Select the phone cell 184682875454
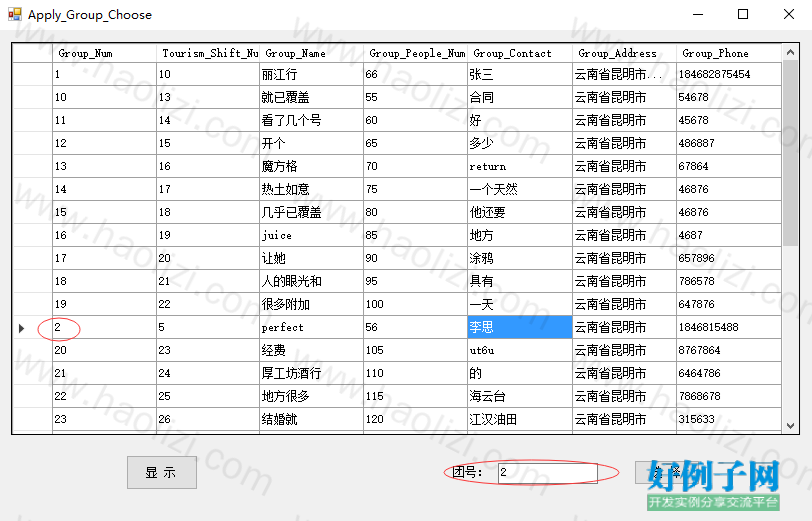This screenshot has width=812, height=521. click(729, 74)
